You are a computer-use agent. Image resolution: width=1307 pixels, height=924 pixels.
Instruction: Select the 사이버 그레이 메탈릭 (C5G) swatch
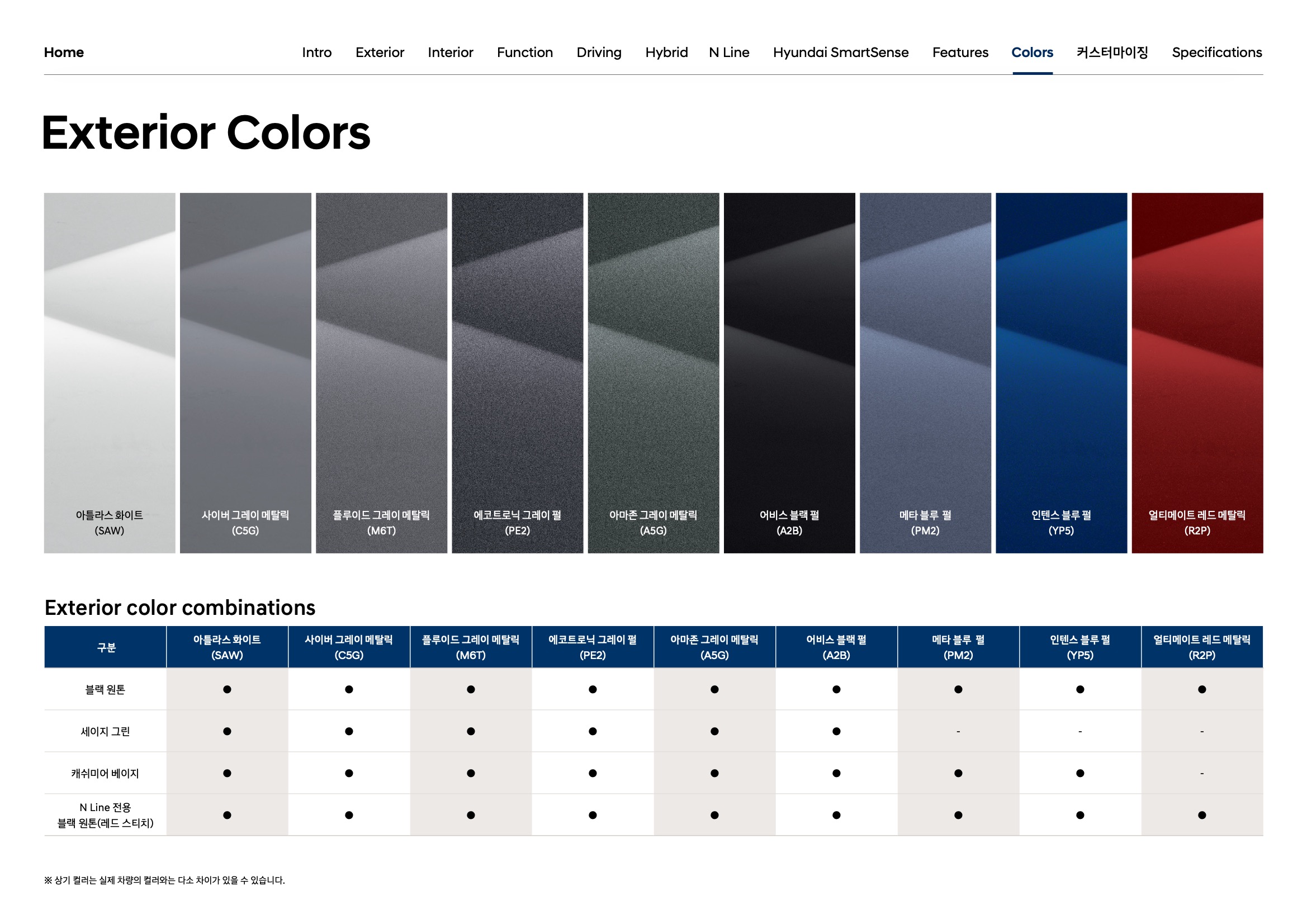(x=245, y=373)
